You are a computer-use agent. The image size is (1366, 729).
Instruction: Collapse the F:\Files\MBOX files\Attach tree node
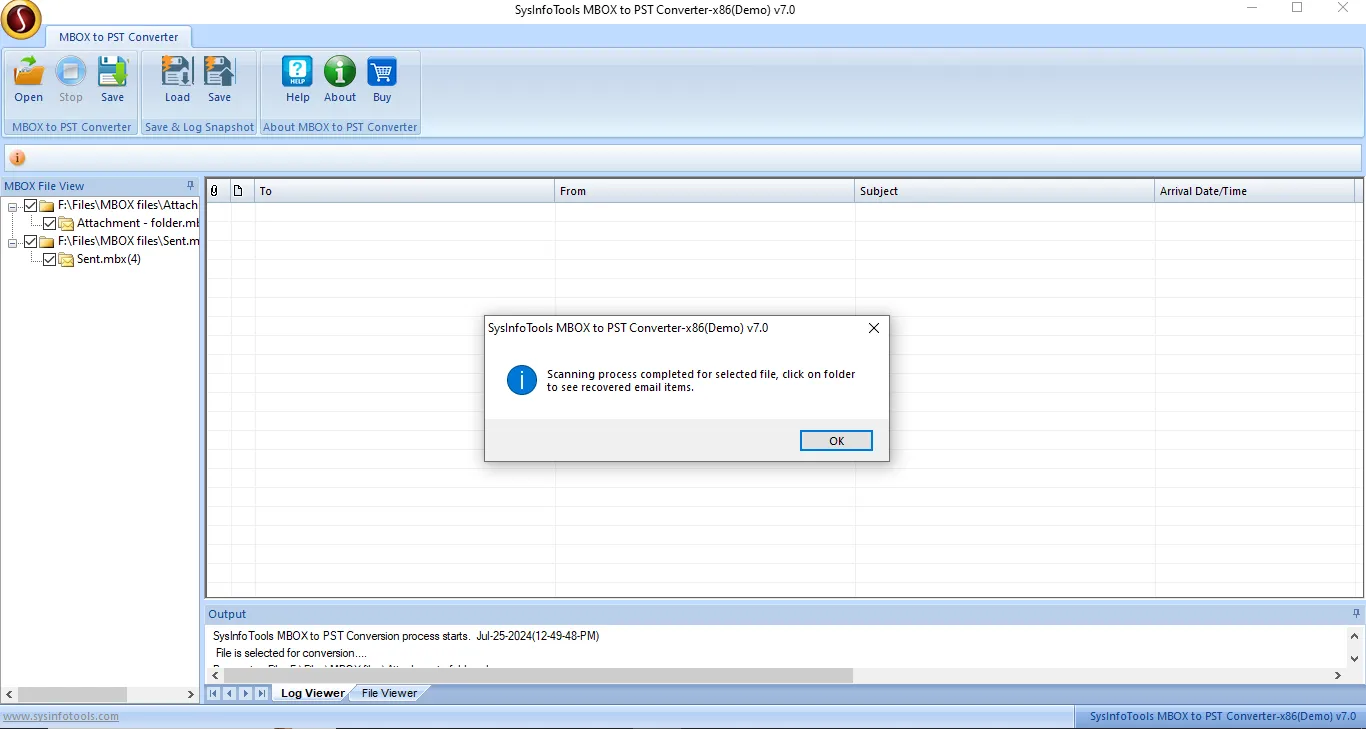(13, 205)
